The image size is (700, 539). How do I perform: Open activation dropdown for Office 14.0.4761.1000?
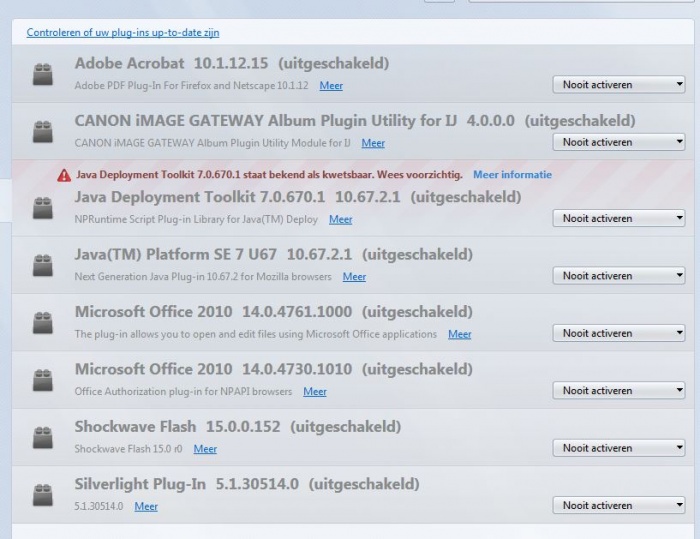619,333
